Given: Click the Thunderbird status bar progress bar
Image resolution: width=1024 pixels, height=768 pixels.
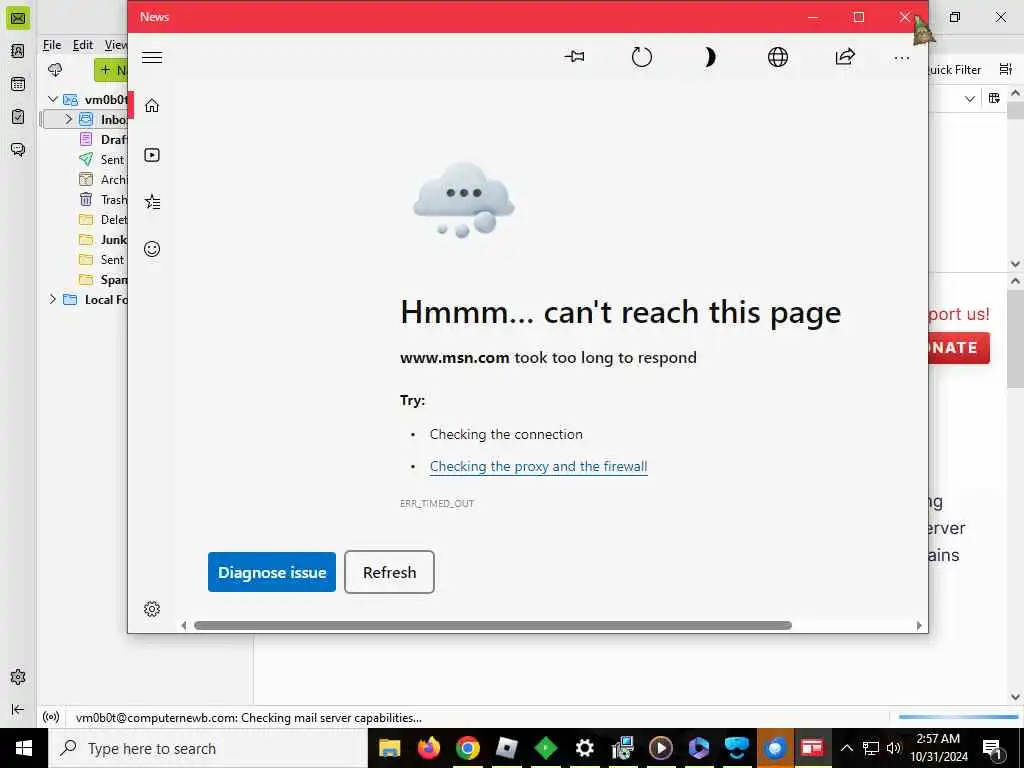Looking at the screenshot, I should pyautogui.click(x=957, y=717).
